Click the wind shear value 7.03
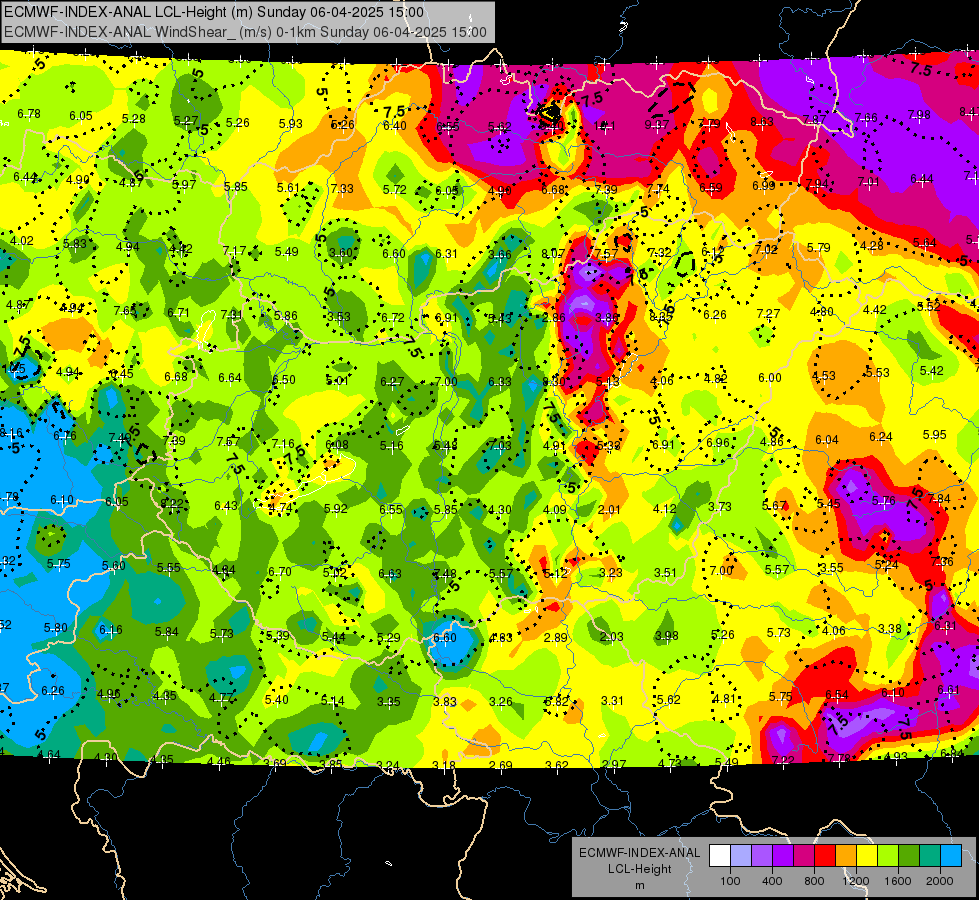The width and height of the screenshot is (979, 900). [x=499, y=445]
